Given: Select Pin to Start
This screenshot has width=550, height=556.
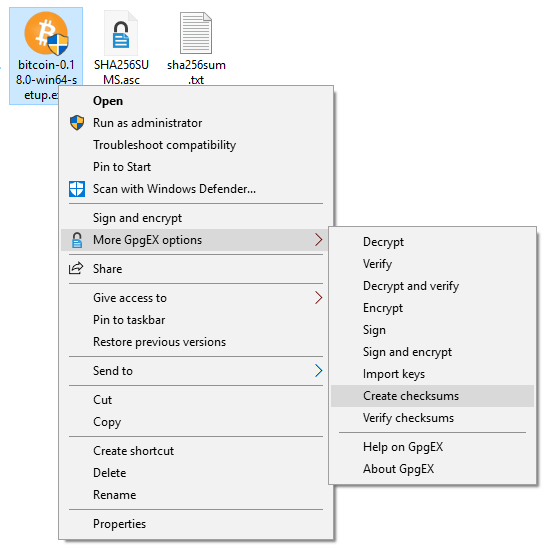Looking at the screenshot, I should [196, 167].
